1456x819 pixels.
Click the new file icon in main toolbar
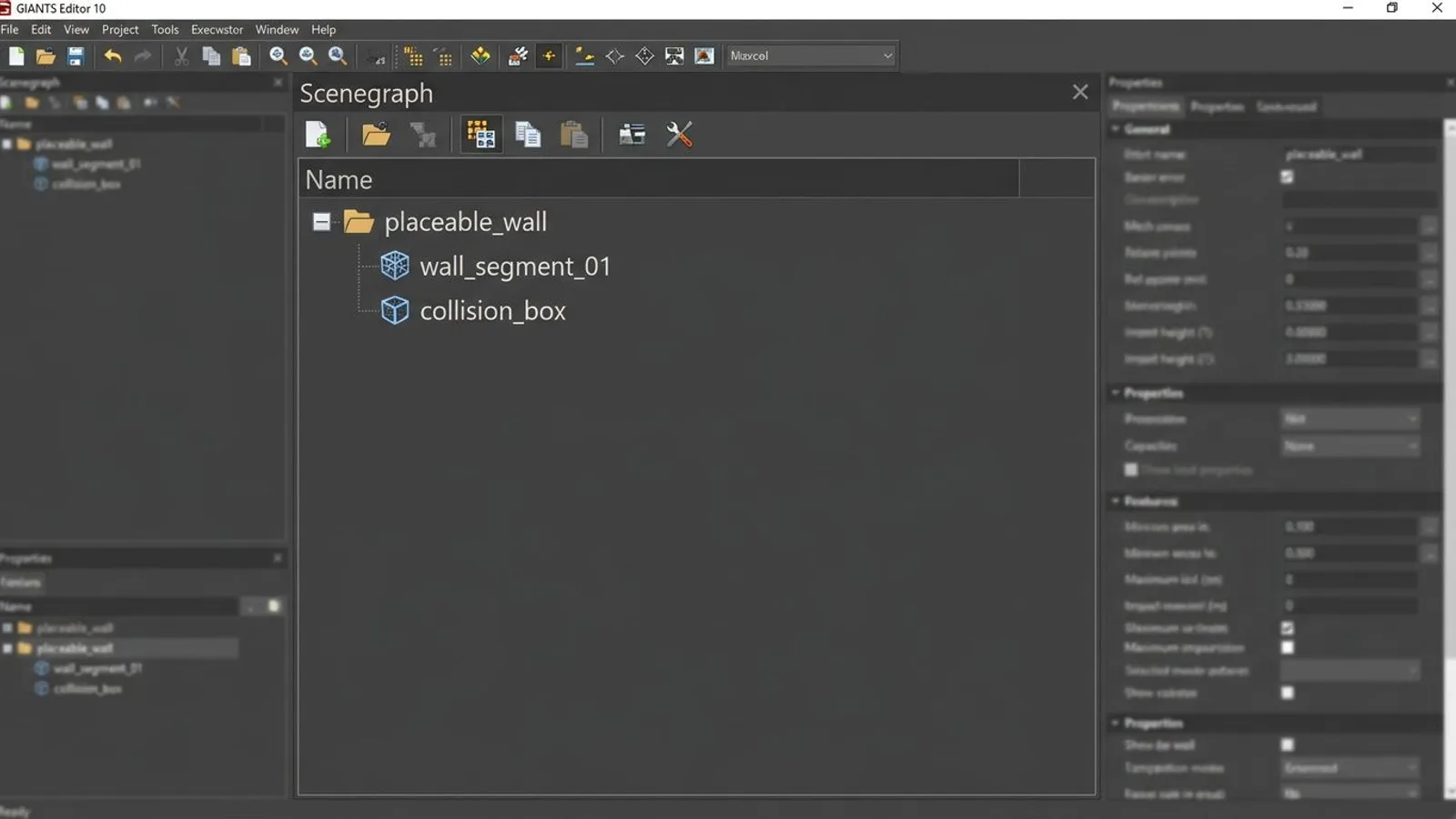point(16,56)
